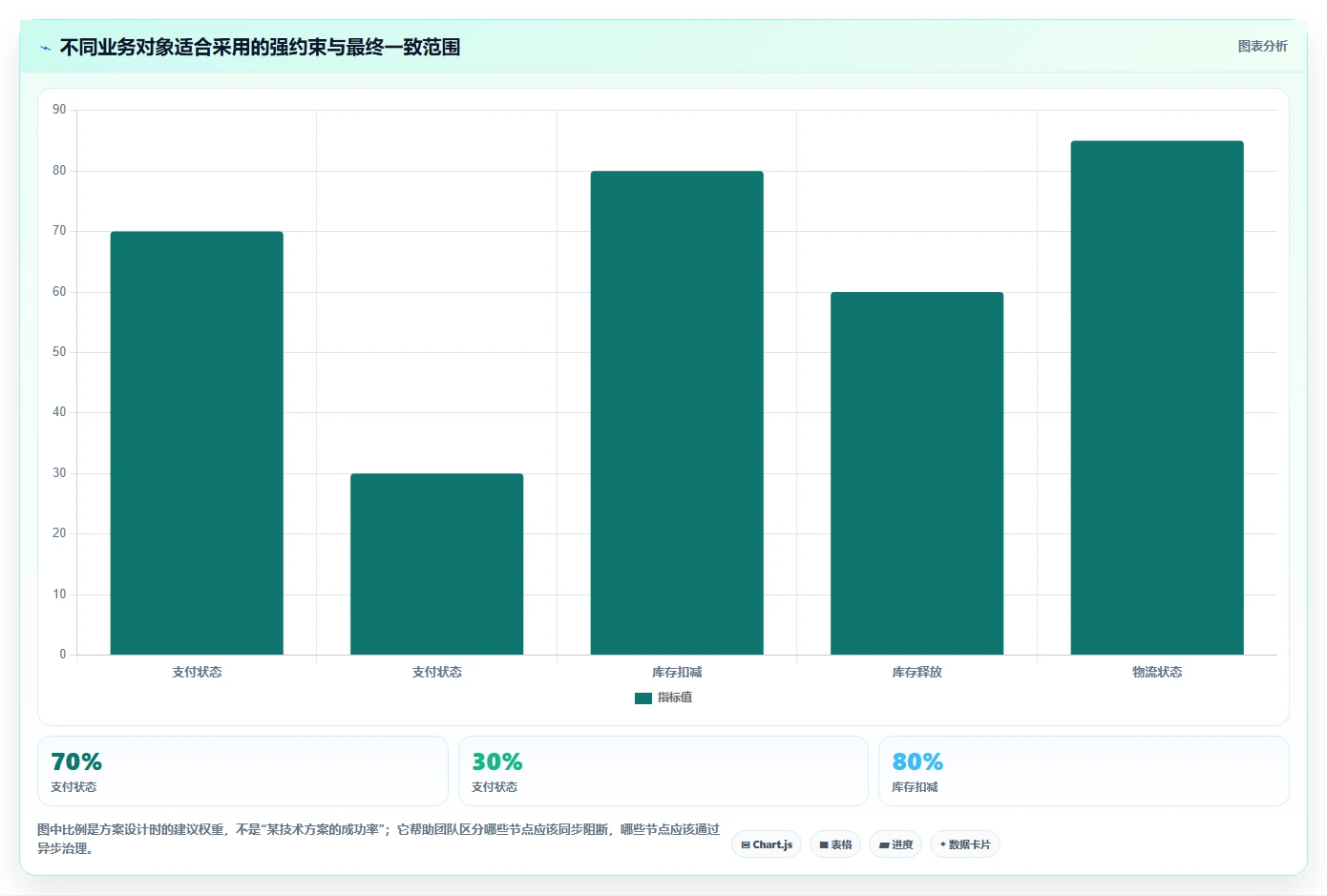Click the 库存释放 bar in the chart

point(916,473)
